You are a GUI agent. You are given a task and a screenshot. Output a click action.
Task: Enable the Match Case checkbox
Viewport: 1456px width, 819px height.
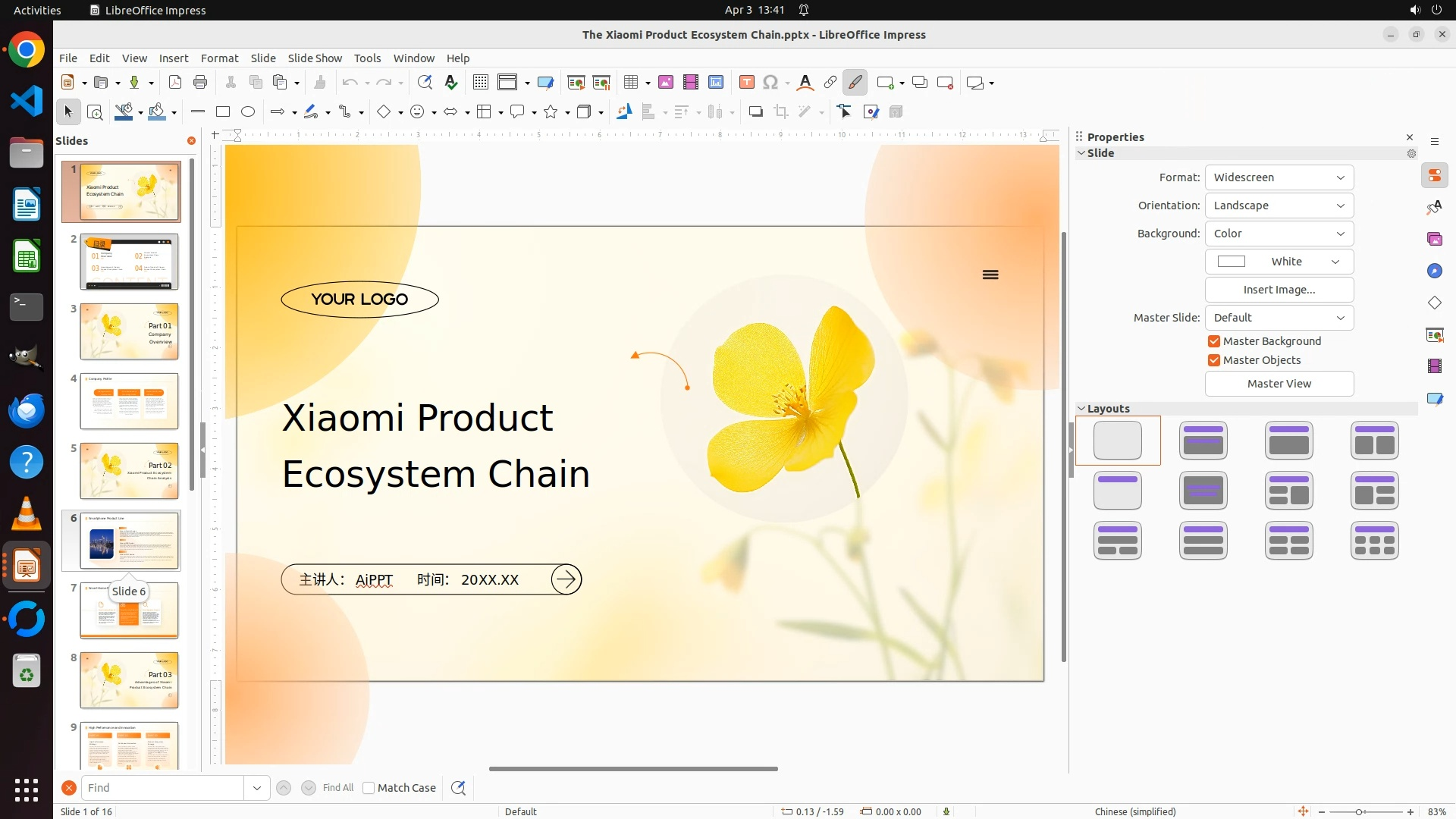(369, 788)
